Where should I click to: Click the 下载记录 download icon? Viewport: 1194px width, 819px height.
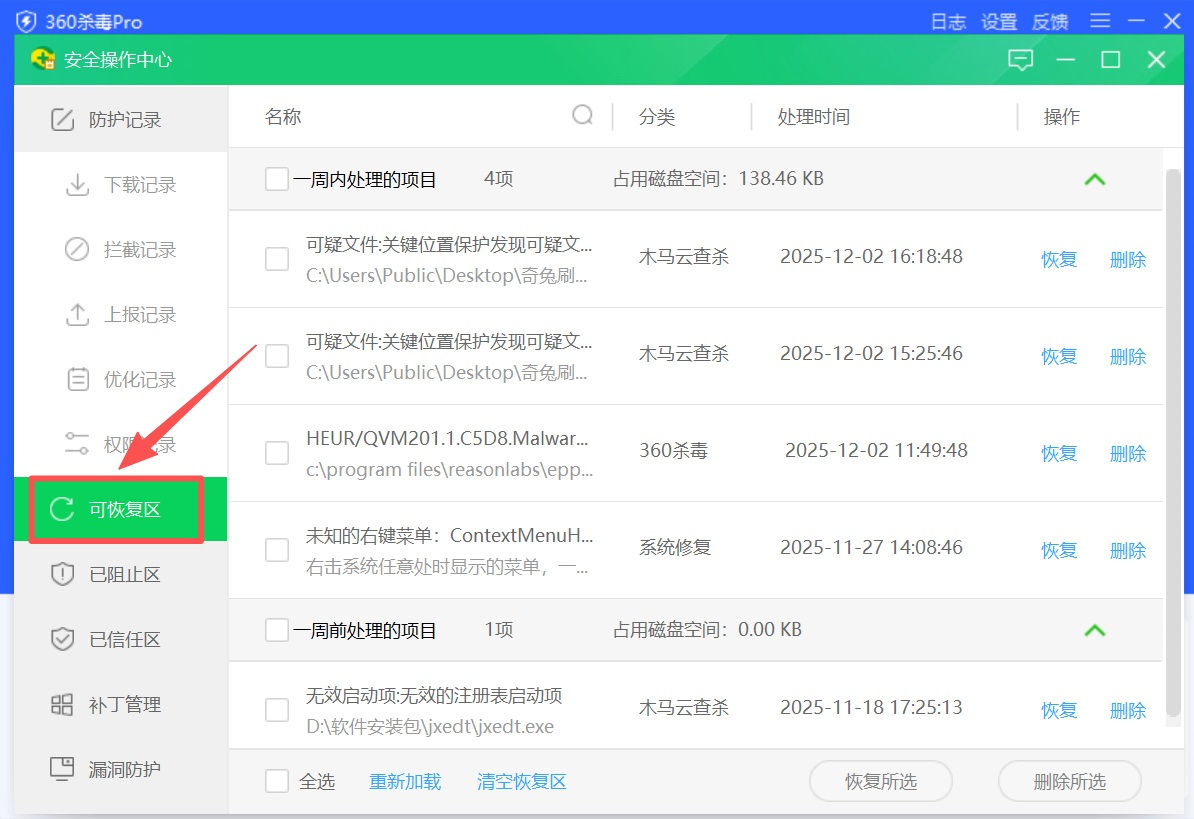point(77,185)
